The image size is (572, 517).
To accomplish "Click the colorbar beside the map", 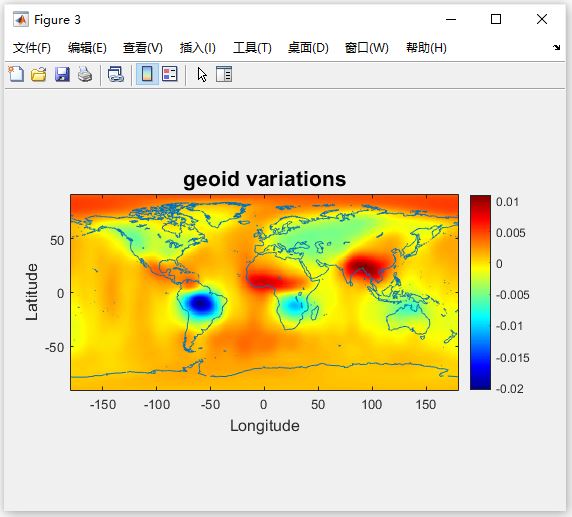I will click(x=480, y=292).
